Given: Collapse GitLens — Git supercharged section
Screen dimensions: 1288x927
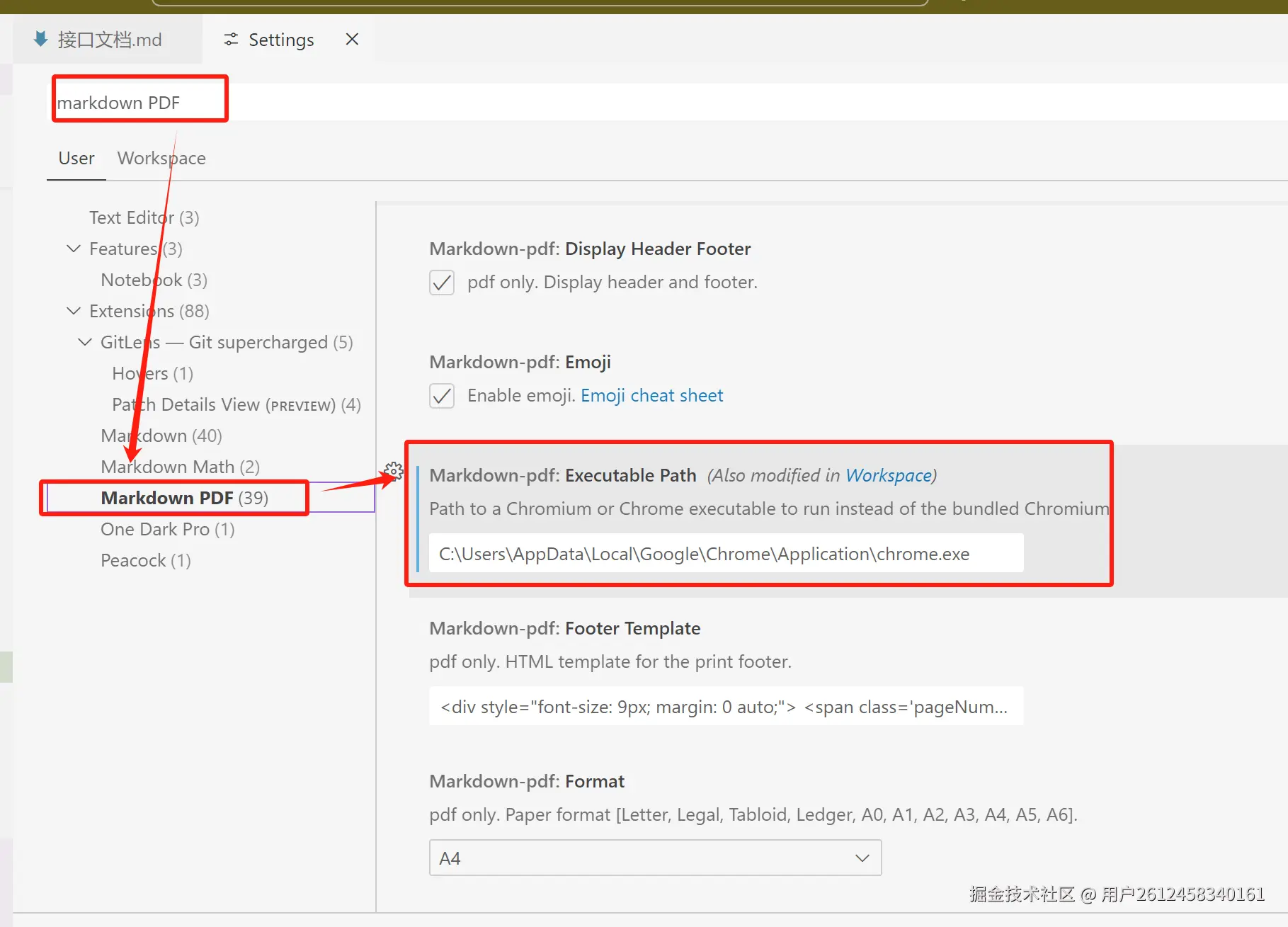Looking at the screenshot, I should point(85,342).
